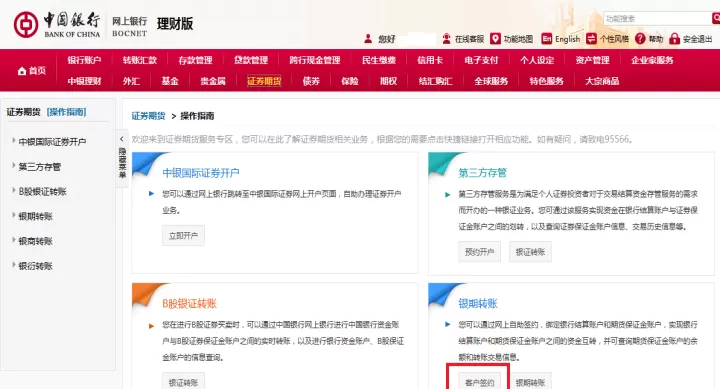This screenshot has height=389, width=720.
Task: Expand B股银证转账 in the sidebar
Action: point(42,192)
